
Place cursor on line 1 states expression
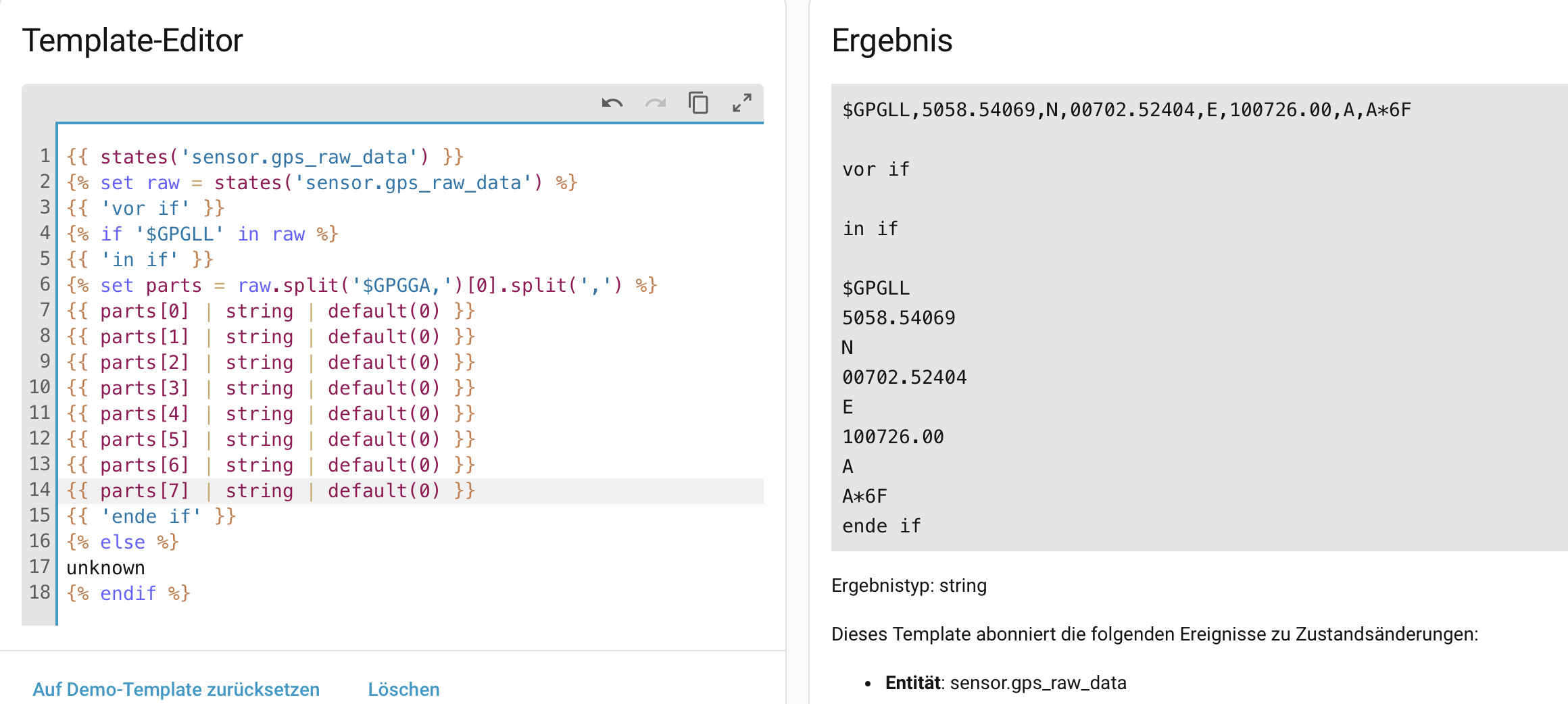[x=264, y=157]
